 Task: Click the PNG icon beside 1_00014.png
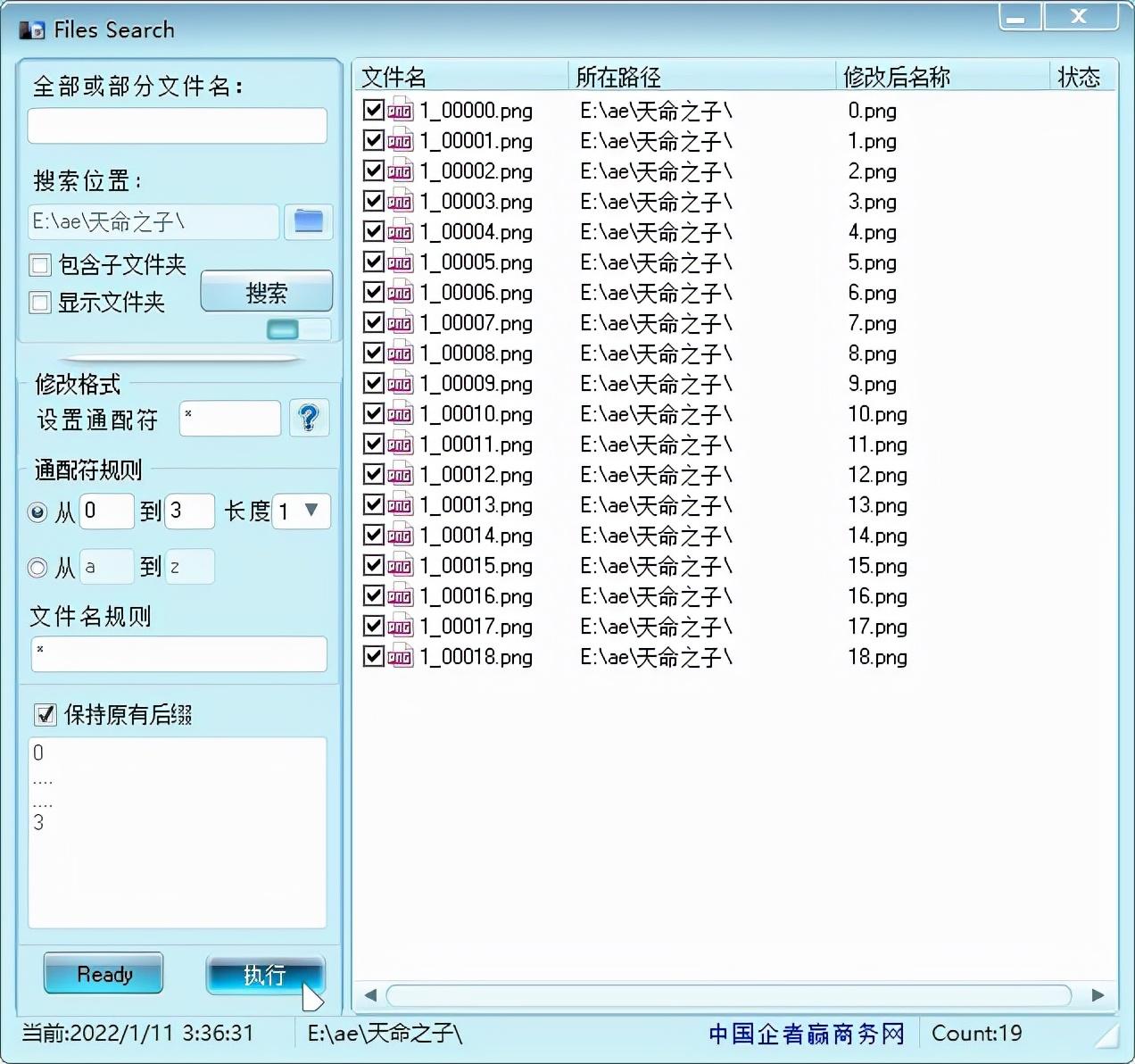coord(400,536)
